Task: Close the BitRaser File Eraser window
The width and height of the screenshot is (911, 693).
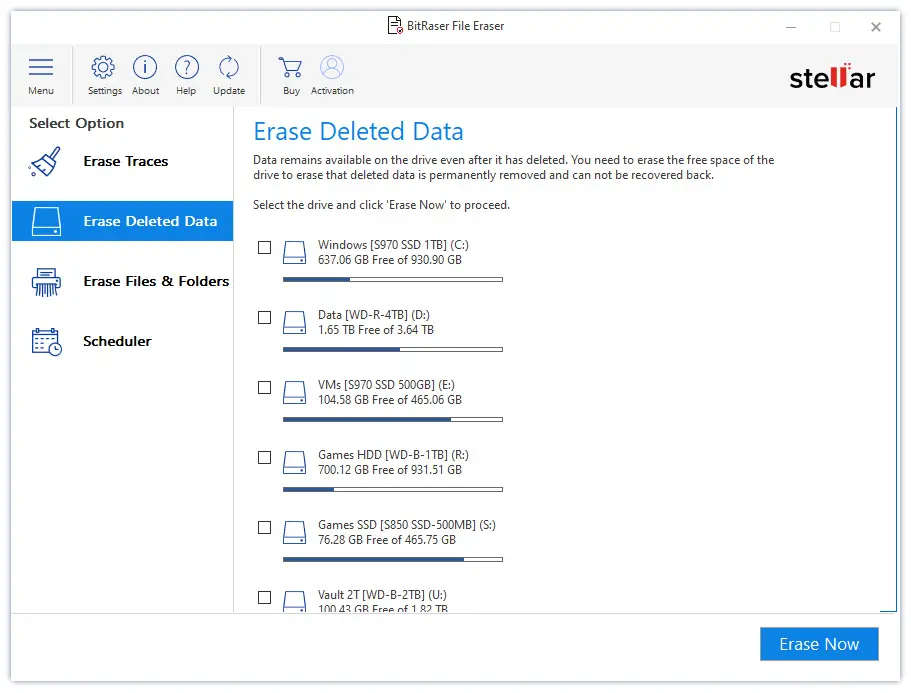Action: pyautogui.click(x=876, y=27)
